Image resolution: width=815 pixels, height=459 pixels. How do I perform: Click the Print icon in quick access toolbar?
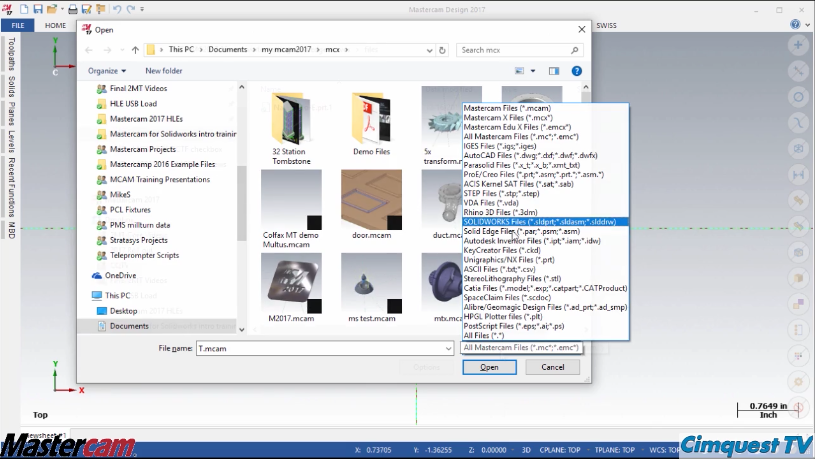pyautogui.click(x=73, y=9)
